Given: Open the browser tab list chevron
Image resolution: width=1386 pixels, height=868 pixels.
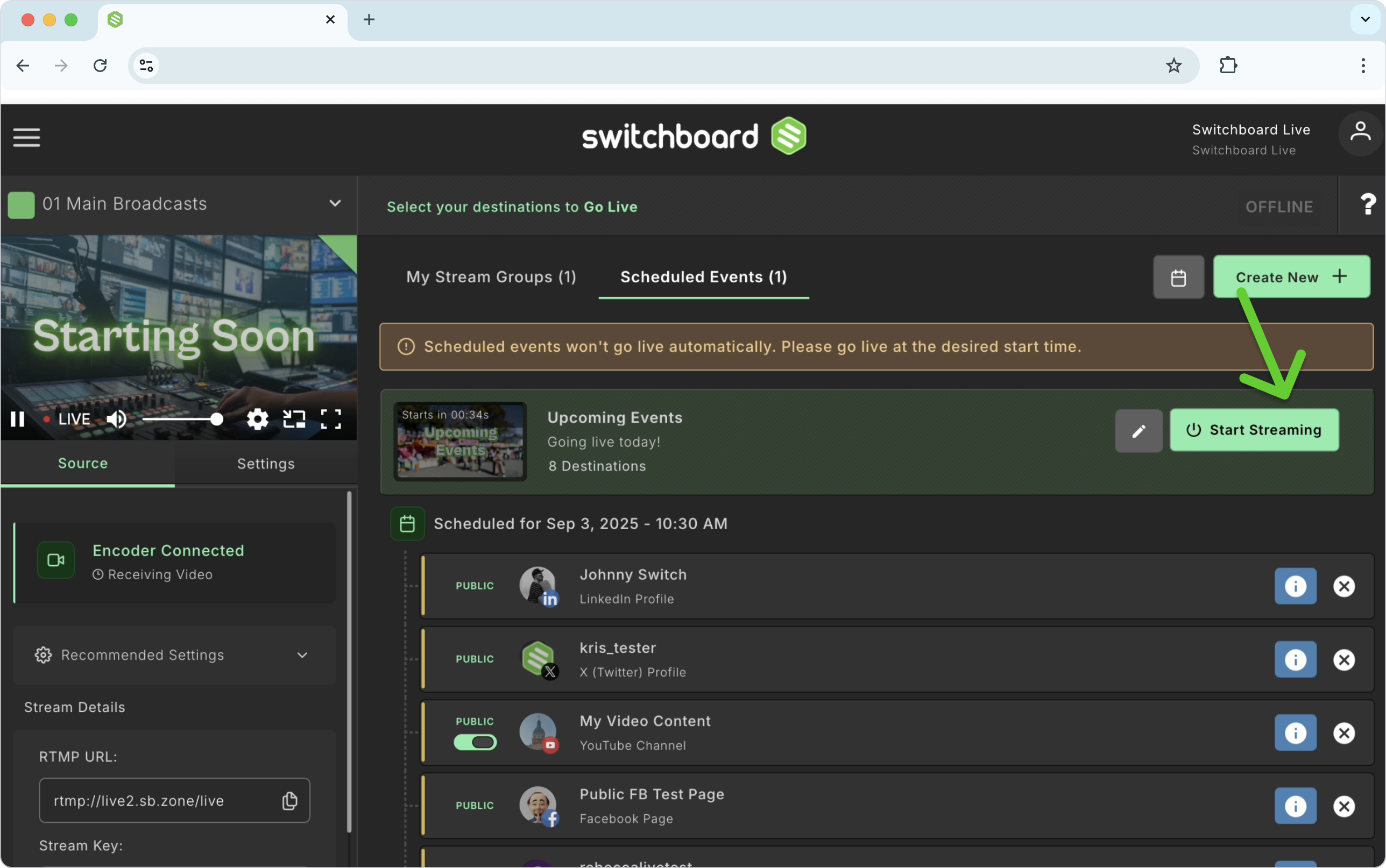Looking at the screenshot, I should [x=1365, y=19].
